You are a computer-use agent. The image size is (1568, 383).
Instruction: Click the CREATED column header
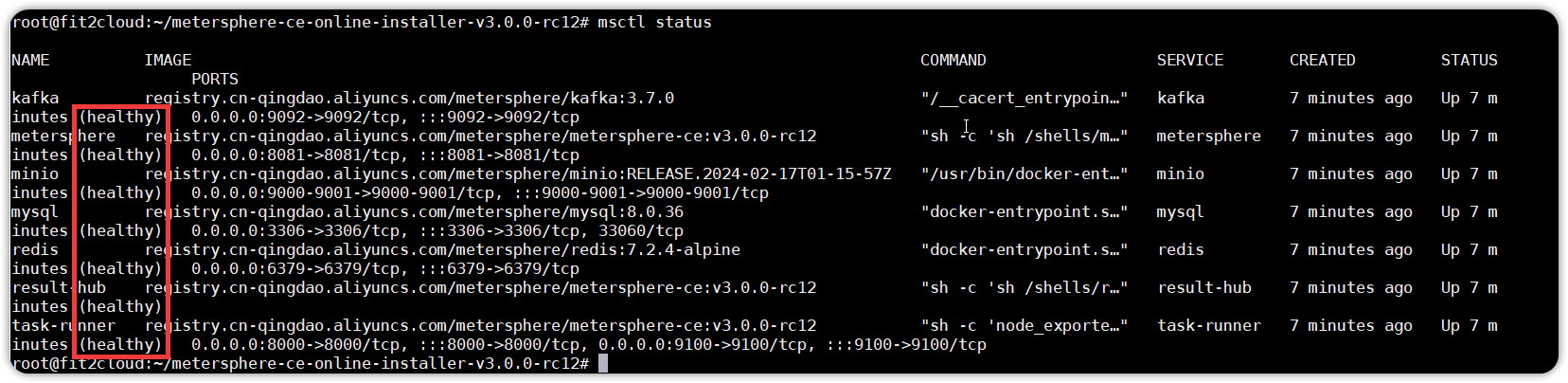click(x=1322, y=60)
